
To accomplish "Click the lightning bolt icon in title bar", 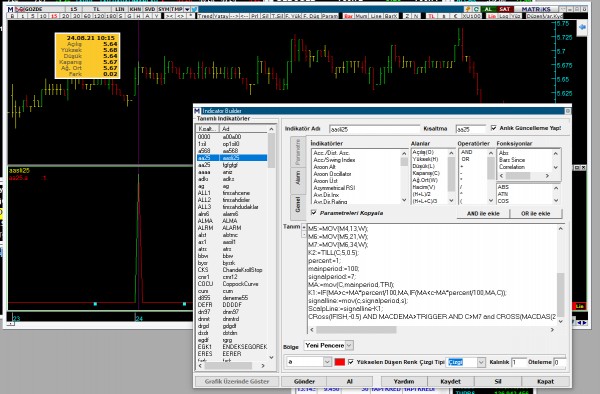I will pyautogui.click(x=468, y=9).
